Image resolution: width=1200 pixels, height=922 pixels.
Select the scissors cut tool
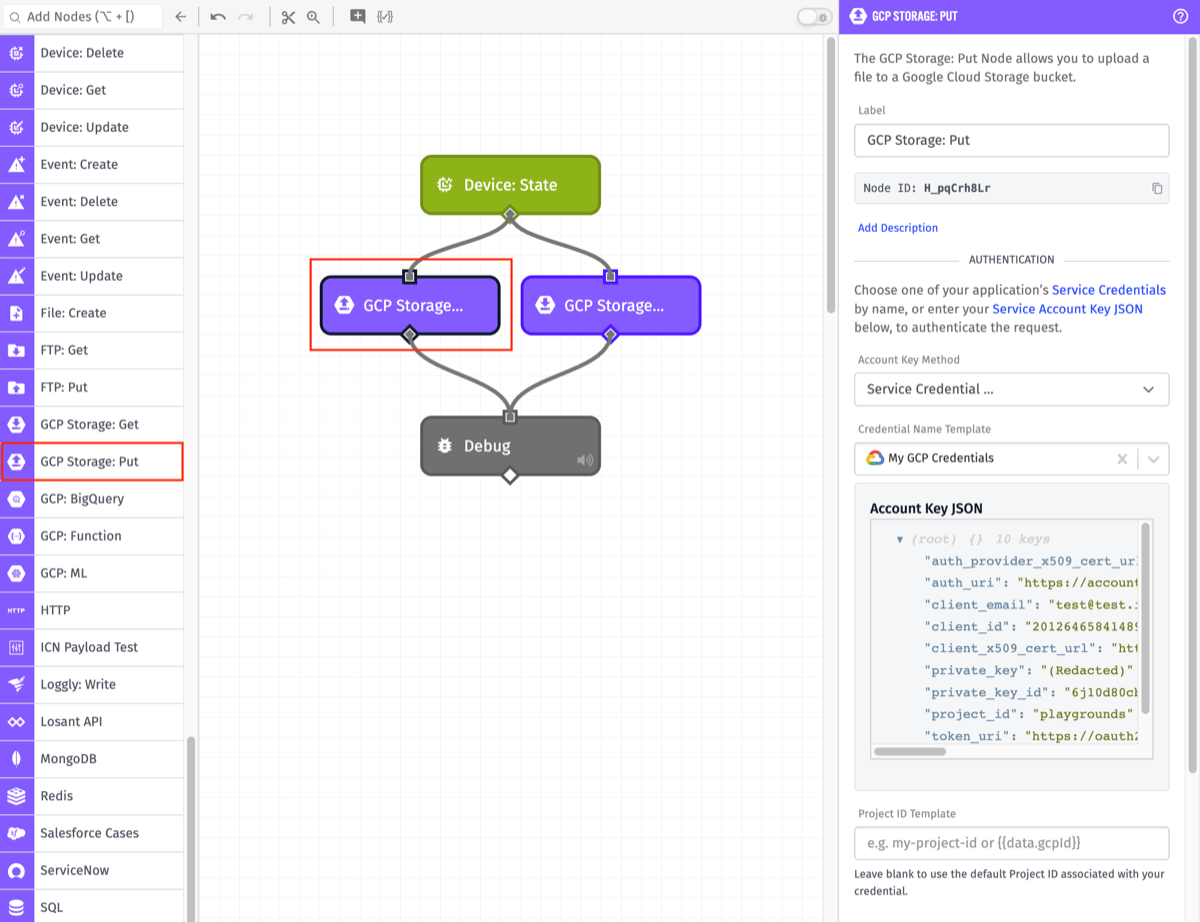click(288, 17)
